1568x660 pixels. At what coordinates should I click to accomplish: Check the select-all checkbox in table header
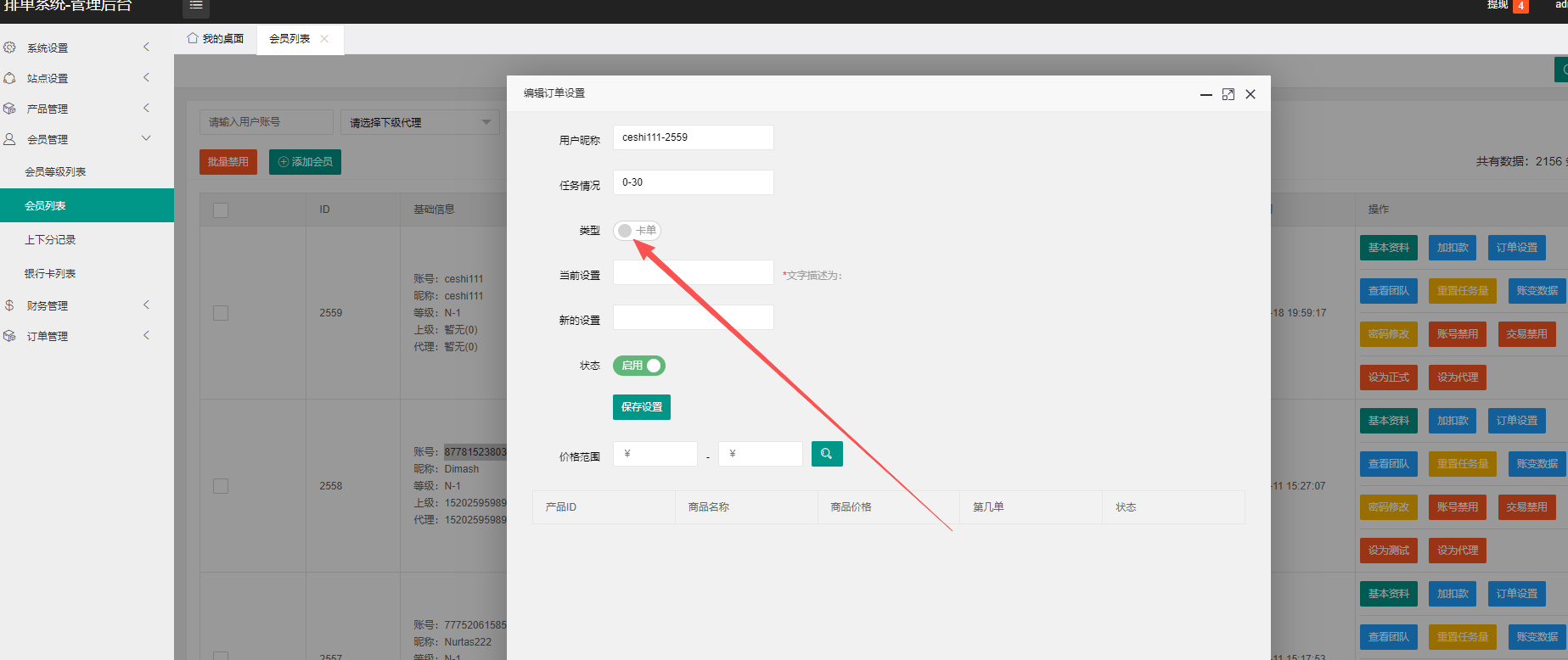[x=221, y=210]
